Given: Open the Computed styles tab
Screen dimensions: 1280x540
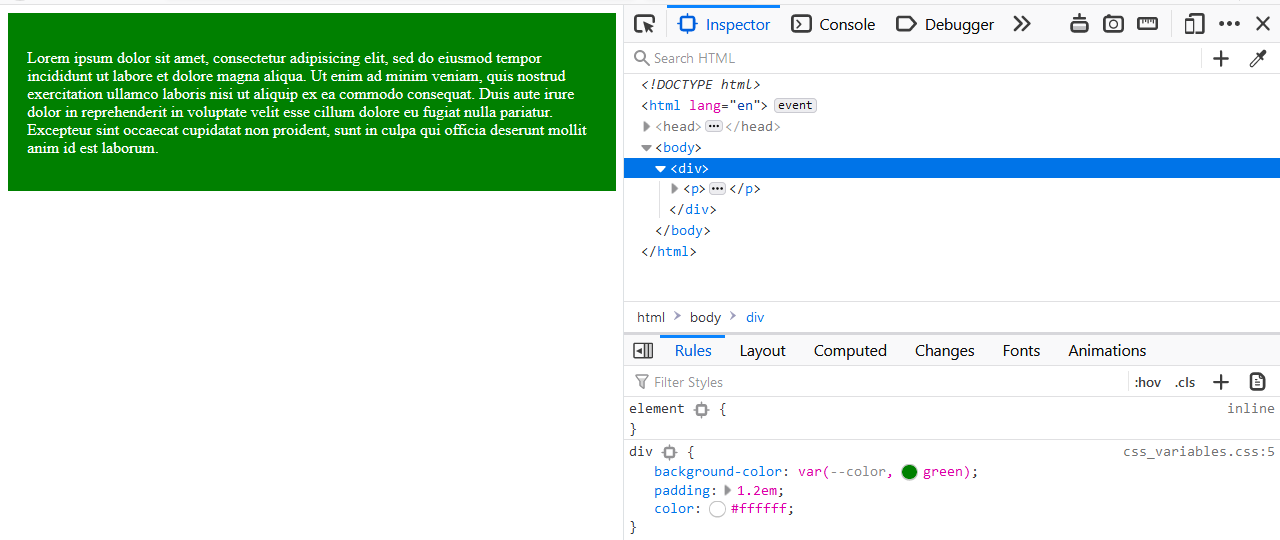Looking at the screenshot, I should pyautogui.click(x=850, y=351).
